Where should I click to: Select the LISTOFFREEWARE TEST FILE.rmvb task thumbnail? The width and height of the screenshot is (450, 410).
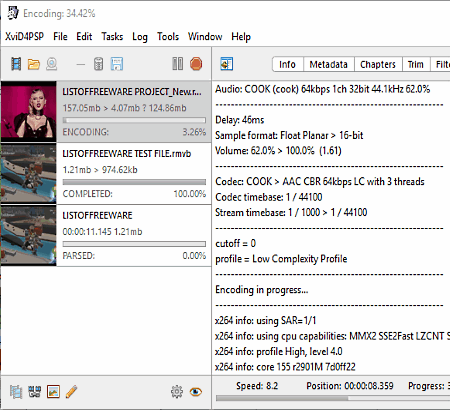click(29, 173)
